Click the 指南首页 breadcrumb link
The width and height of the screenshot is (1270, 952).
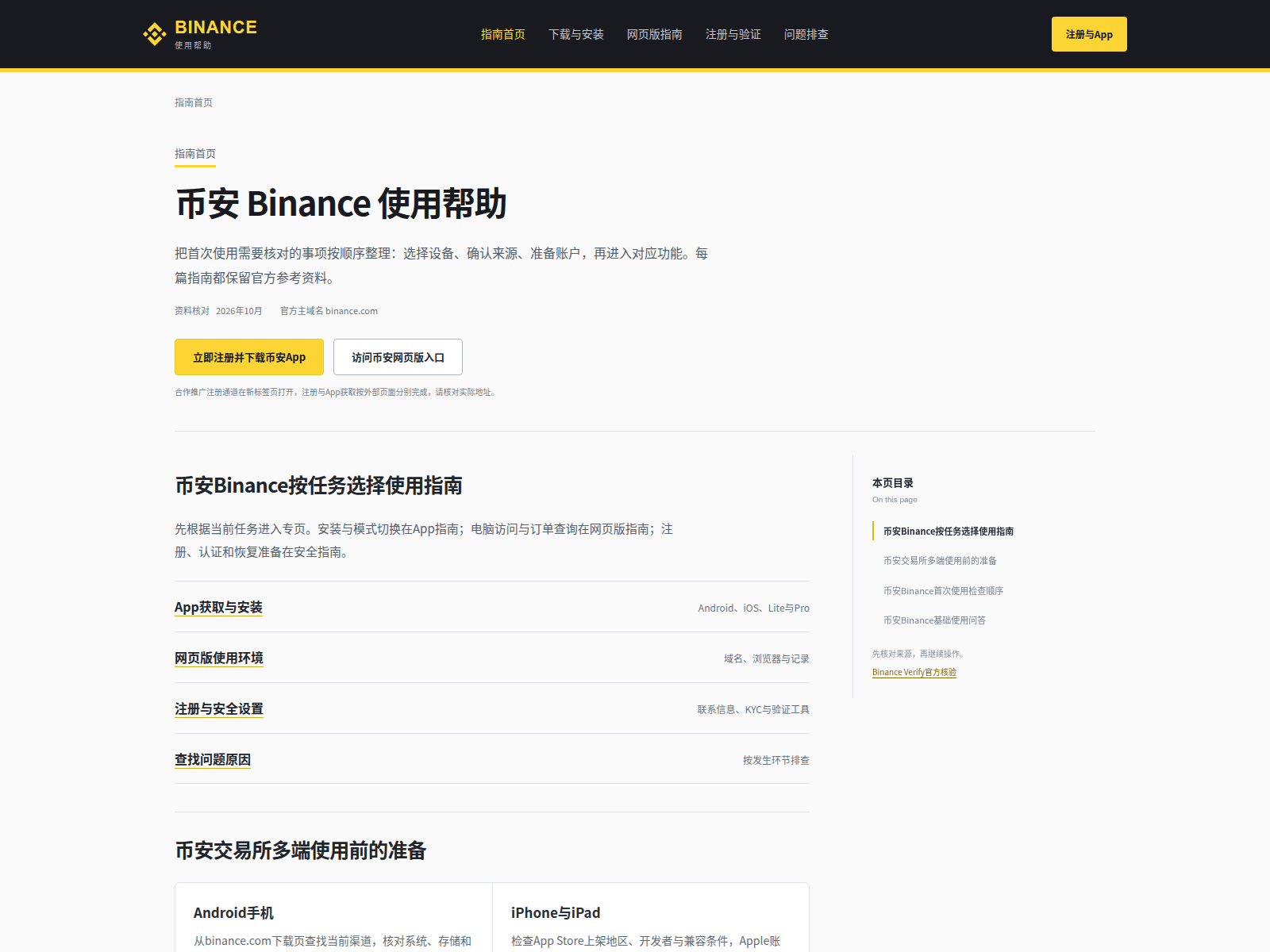(194, 102)
